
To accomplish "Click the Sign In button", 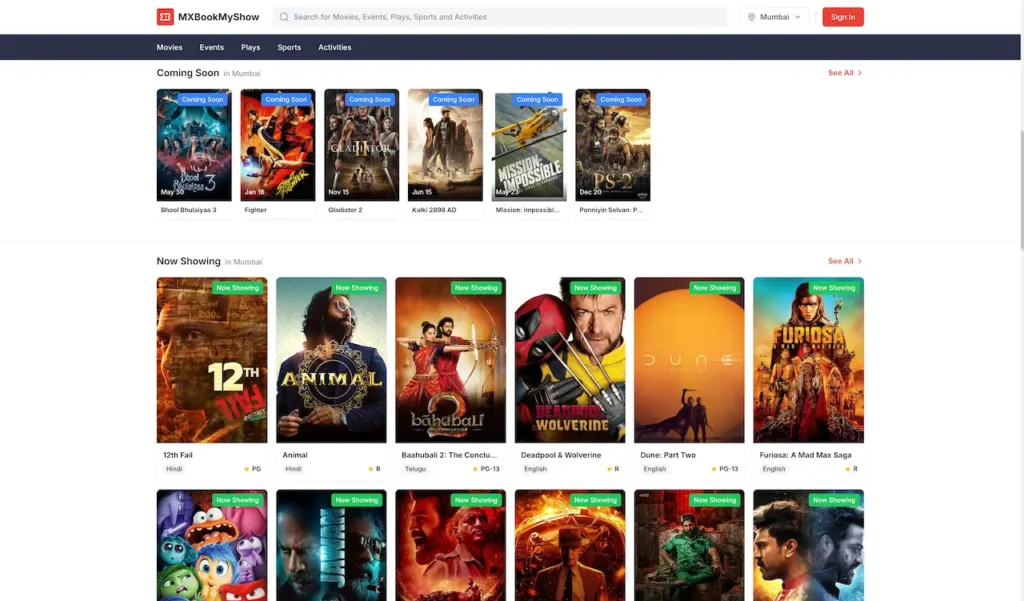I will click(x=842, y=17).
